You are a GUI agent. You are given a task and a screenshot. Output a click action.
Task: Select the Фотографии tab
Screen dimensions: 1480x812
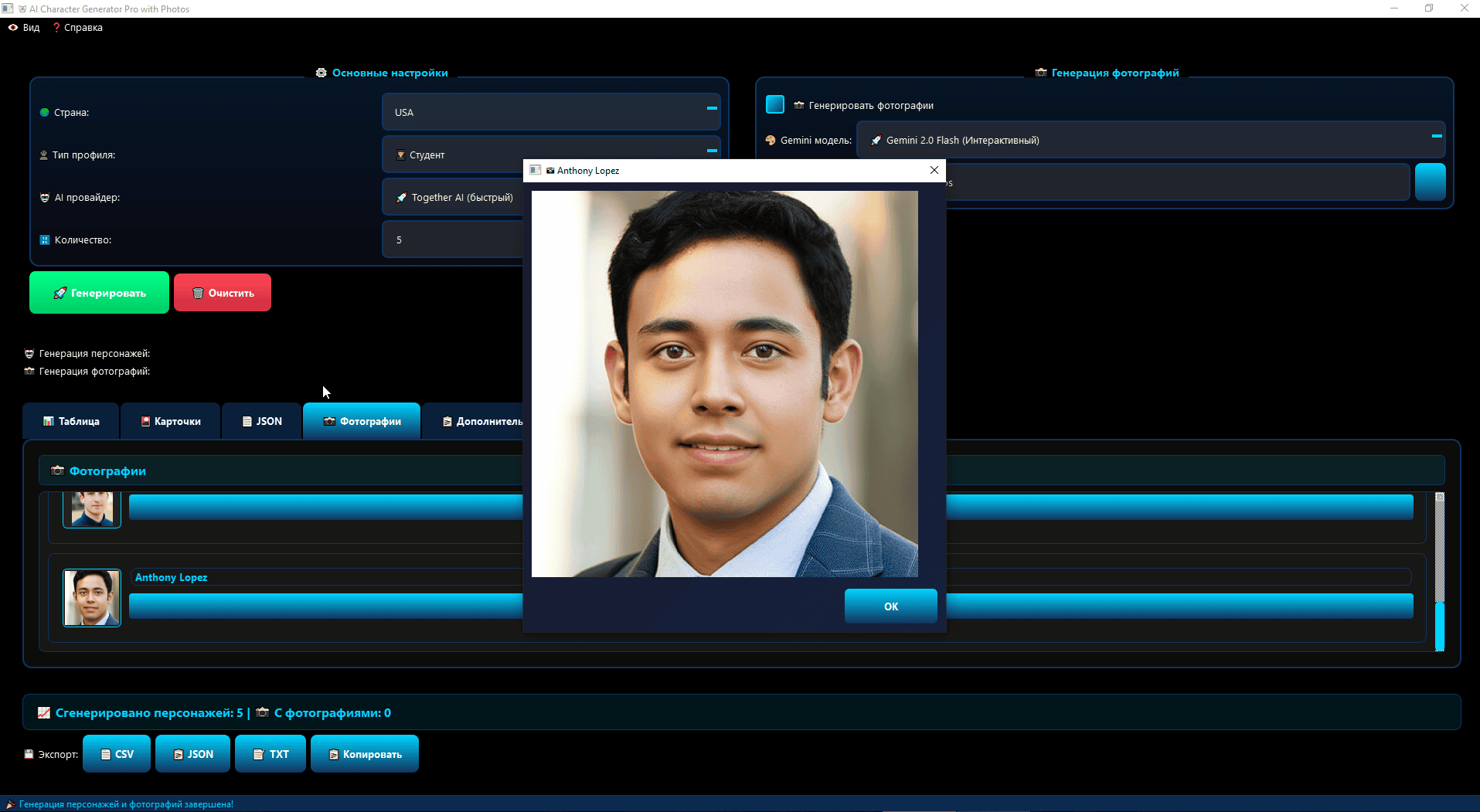[362, 421]
